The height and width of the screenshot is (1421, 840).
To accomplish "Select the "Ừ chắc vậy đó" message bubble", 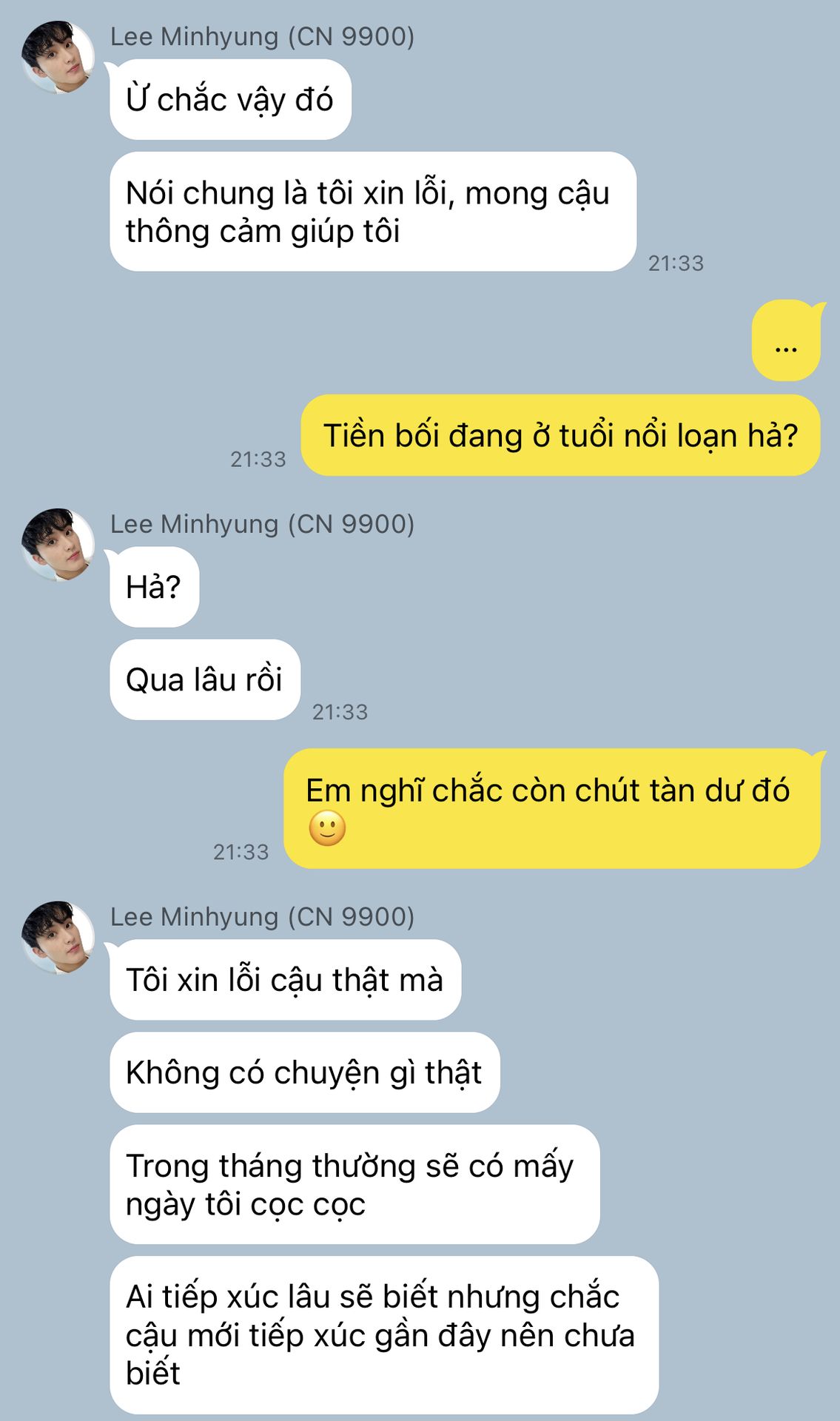I will (230, 99).
